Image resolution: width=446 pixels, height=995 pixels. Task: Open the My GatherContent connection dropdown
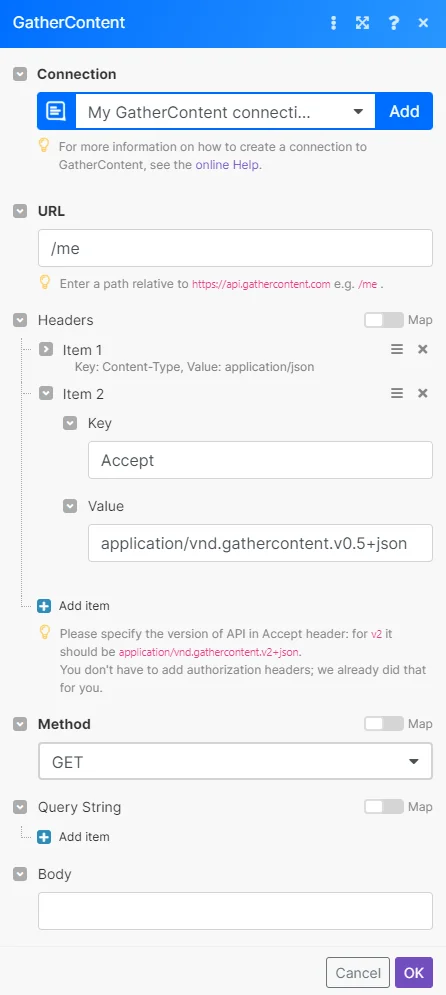[225, 112]
